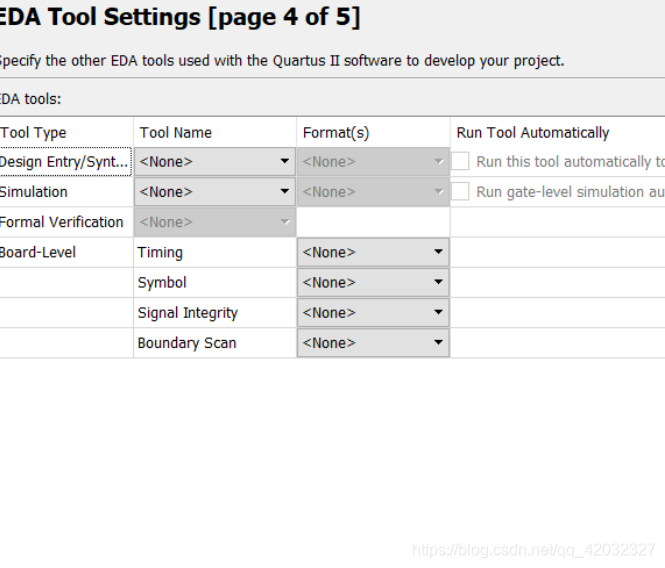Open Signal Integrity format dropdown
The image size is (665, 568).
pyautogui.click(x=373, y=313)
